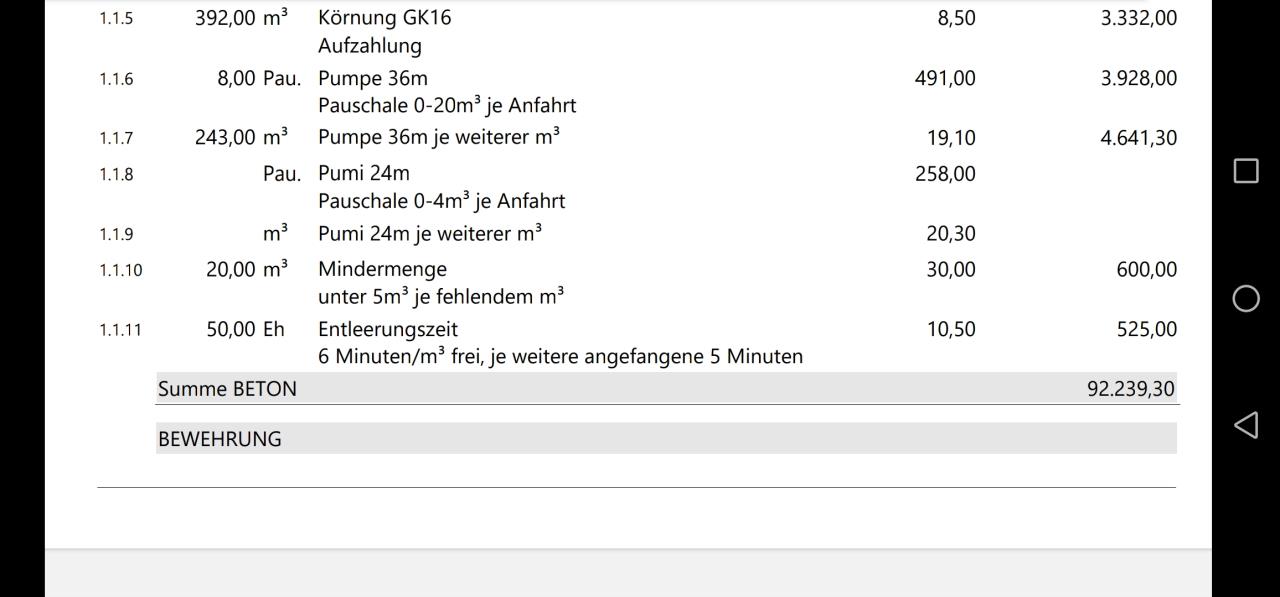Select row 1.1.5 Körnung GK16
The width and height of the screenshot is (1280, 597).
tap(385, 17)
